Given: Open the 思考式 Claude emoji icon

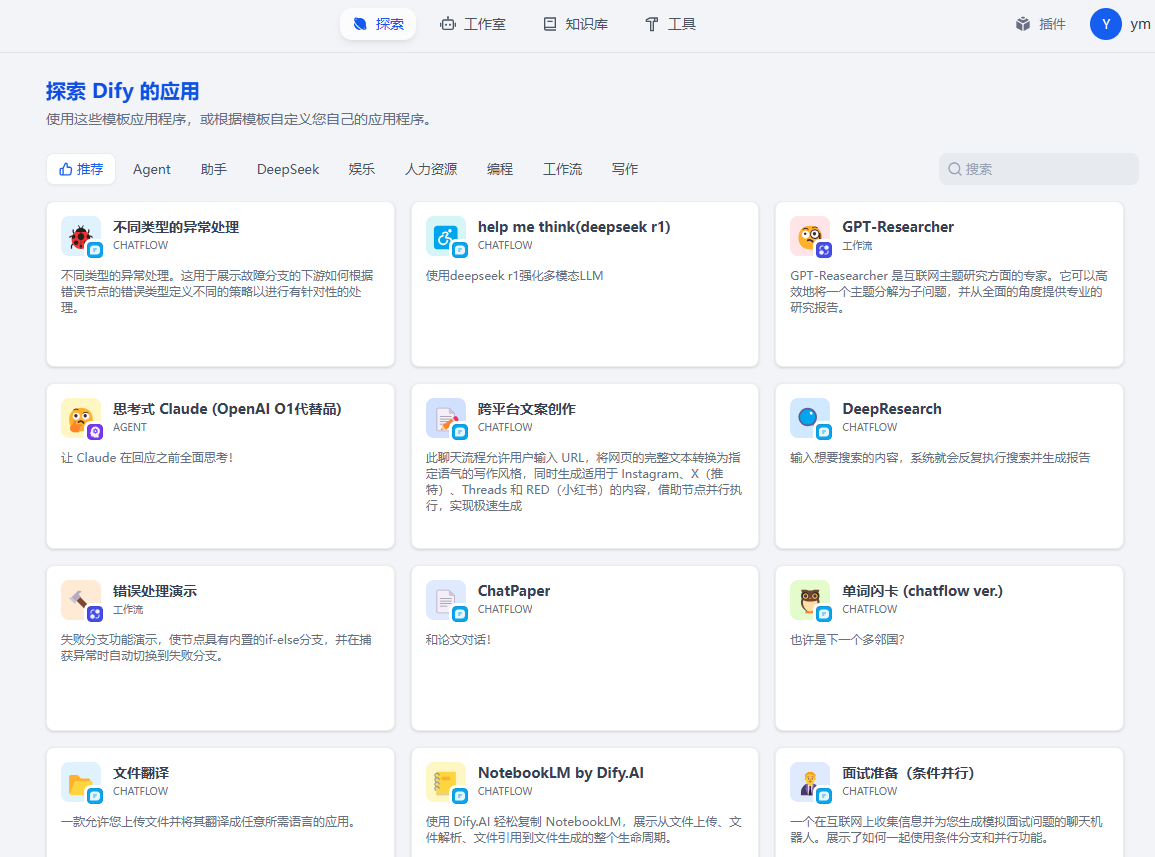Looking at the screenshot, I should 81,418.
